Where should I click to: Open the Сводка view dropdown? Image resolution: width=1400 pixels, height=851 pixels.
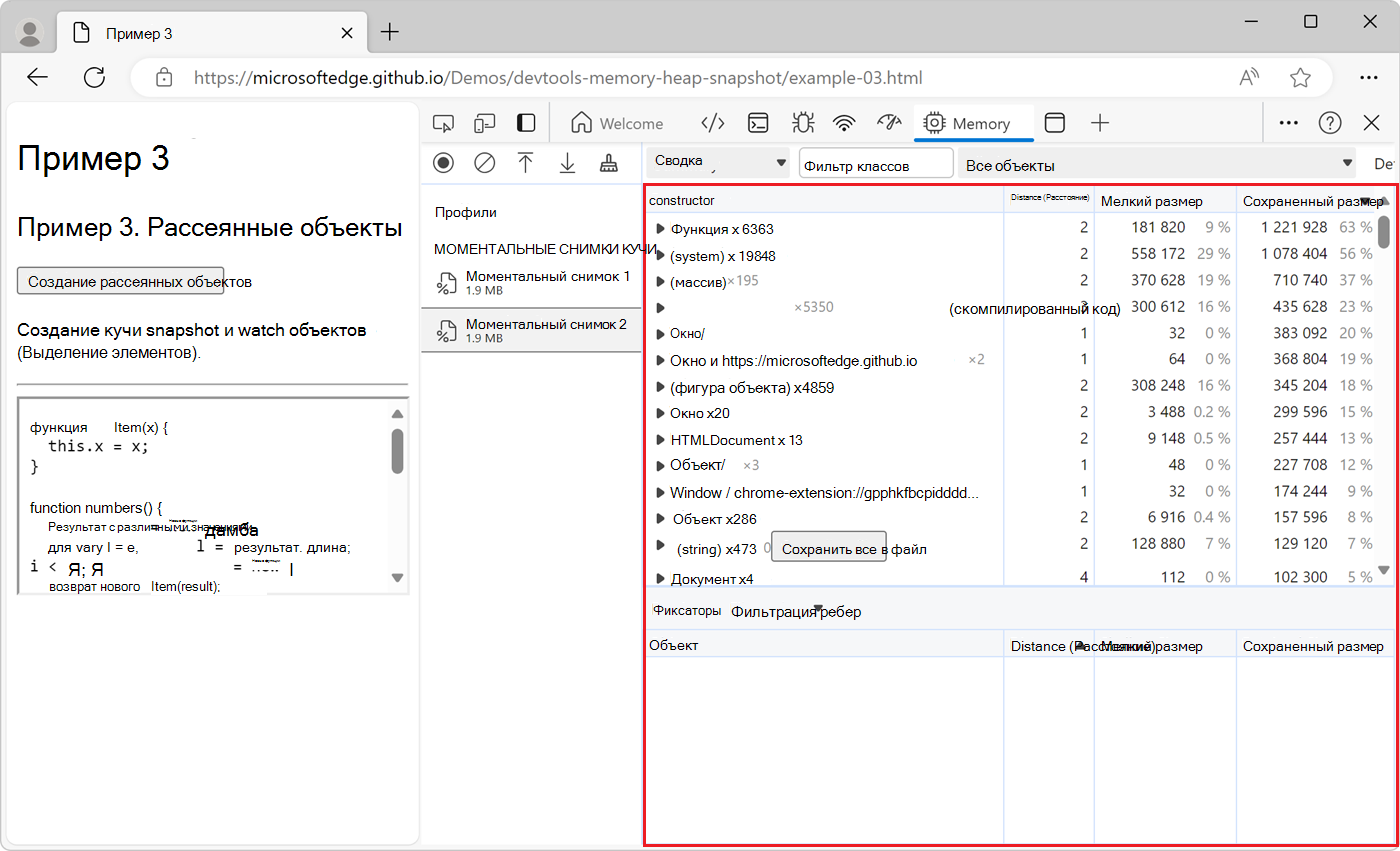(x=719, y=162)
